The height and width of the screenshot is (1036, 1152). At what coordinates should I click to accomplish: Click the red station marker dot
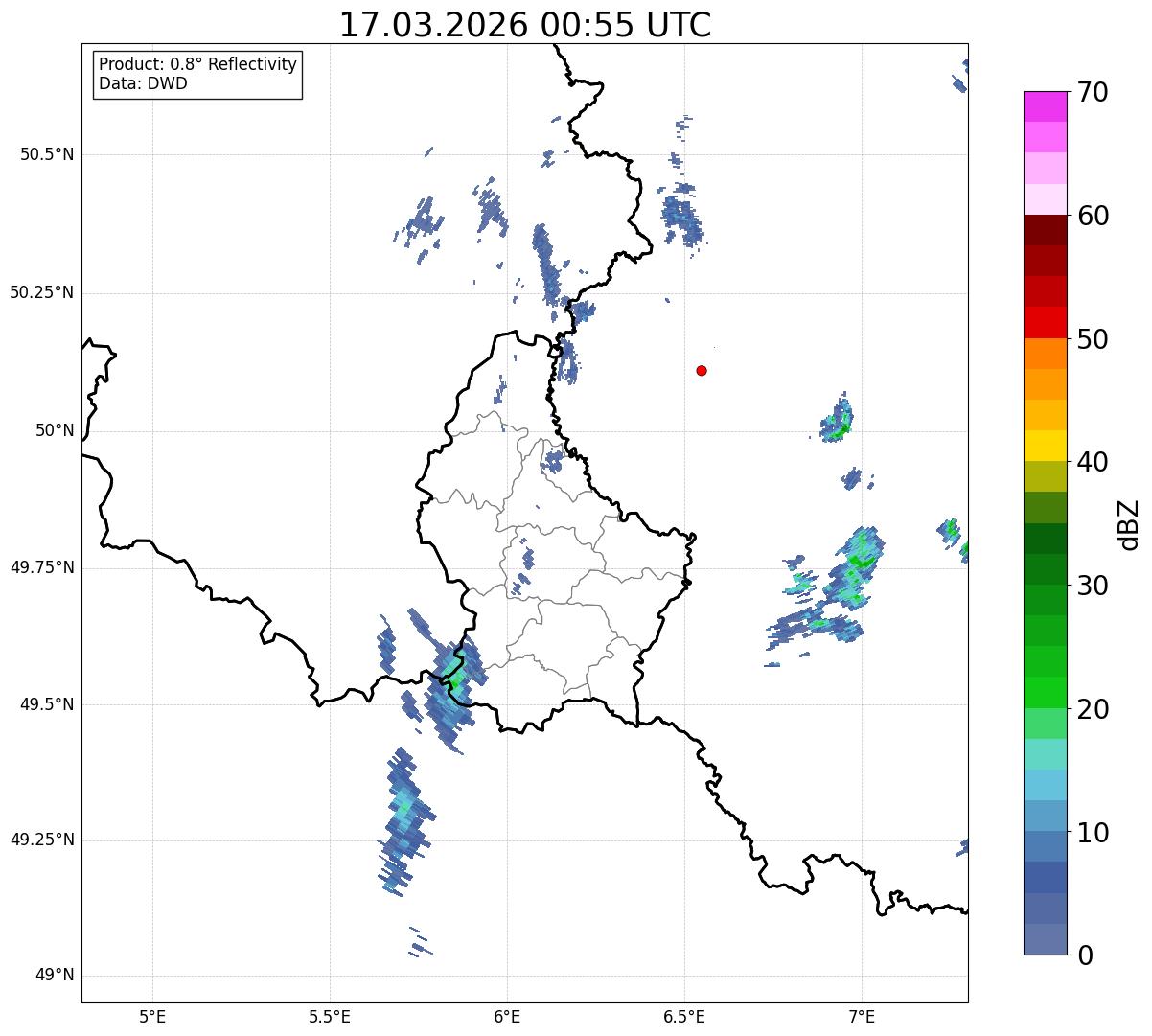tap(702, 370)
